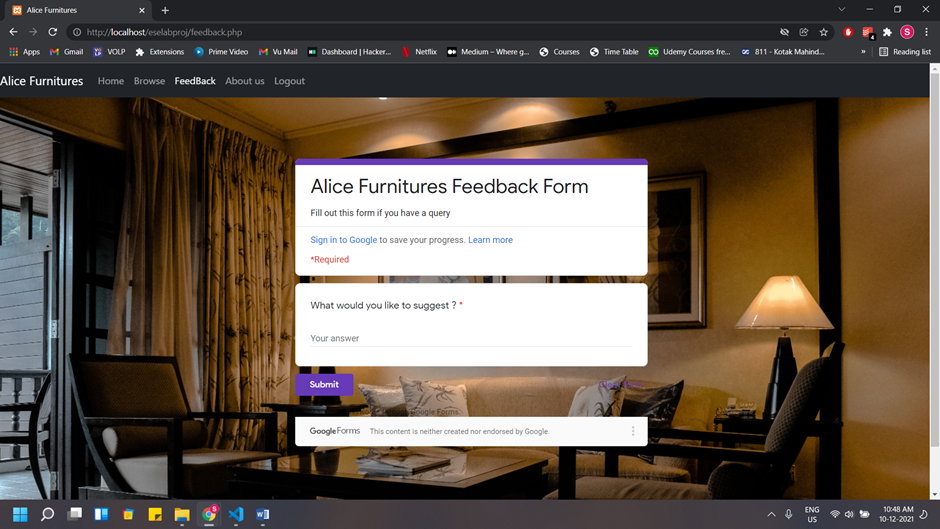
Task: Reload the feedback page
Action: click(53, 32)
